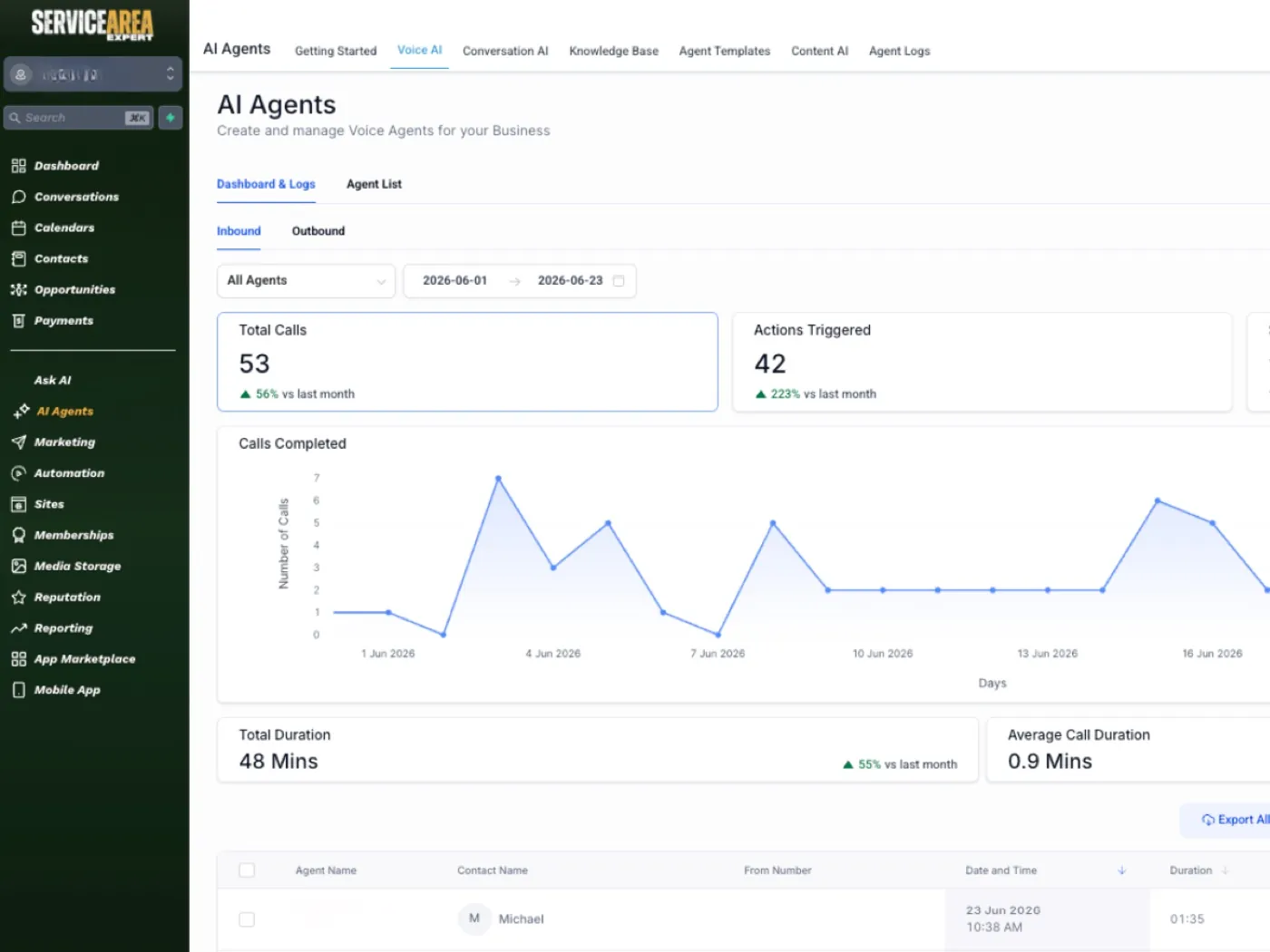Screen dimensions: 1270x952
Task: Click the Michael contact name
Action: [521, 919]
